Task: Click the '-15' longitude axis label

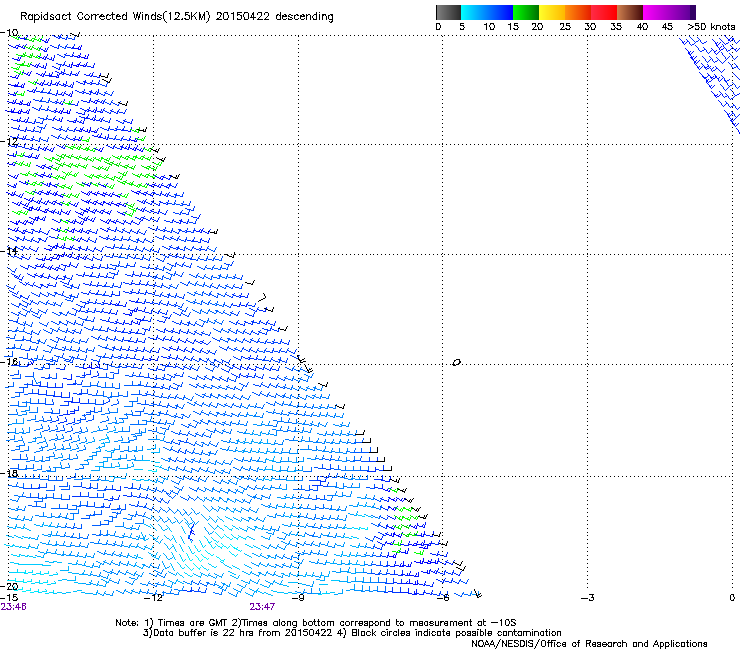Action: point(9,598)
